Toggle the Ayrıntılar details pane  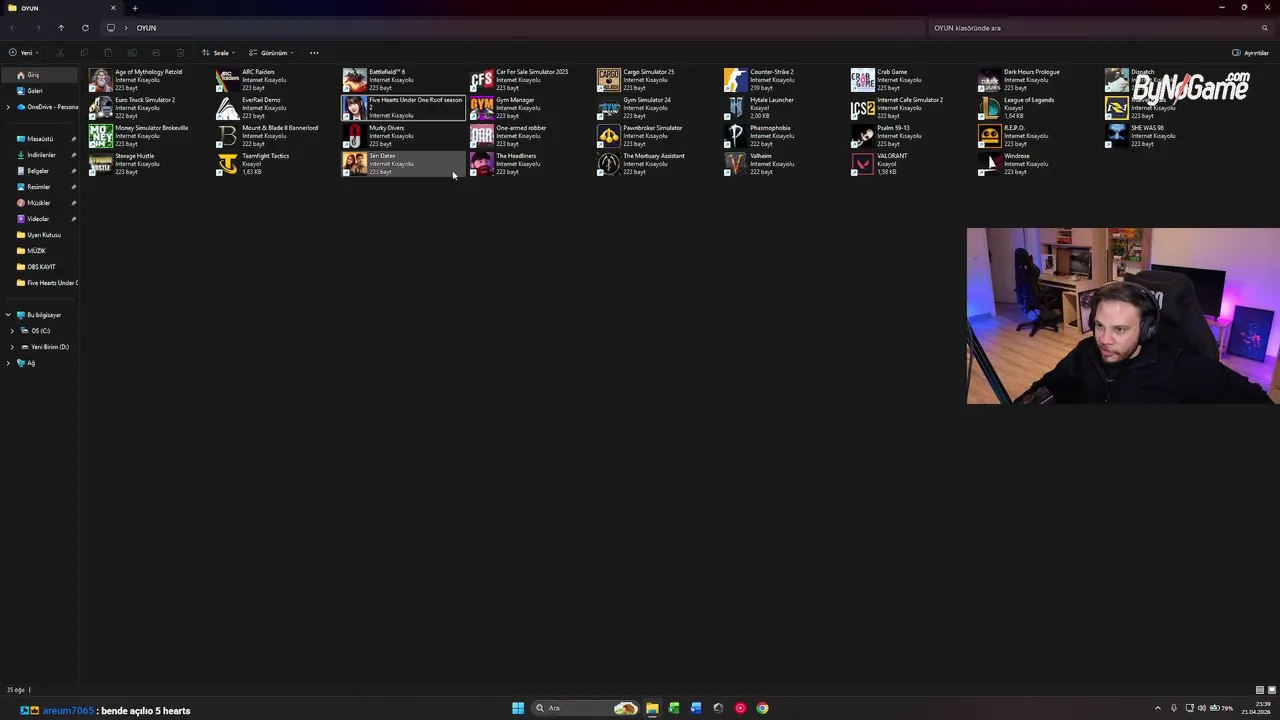(x=1250, y=53)
